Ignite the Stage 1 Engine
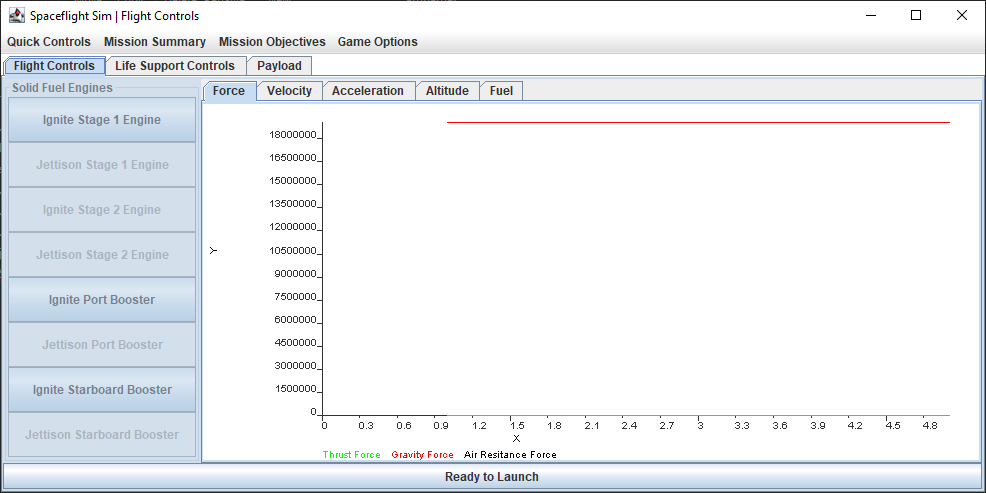This screenshot has height=493, width=986. [x=102, y=119]
